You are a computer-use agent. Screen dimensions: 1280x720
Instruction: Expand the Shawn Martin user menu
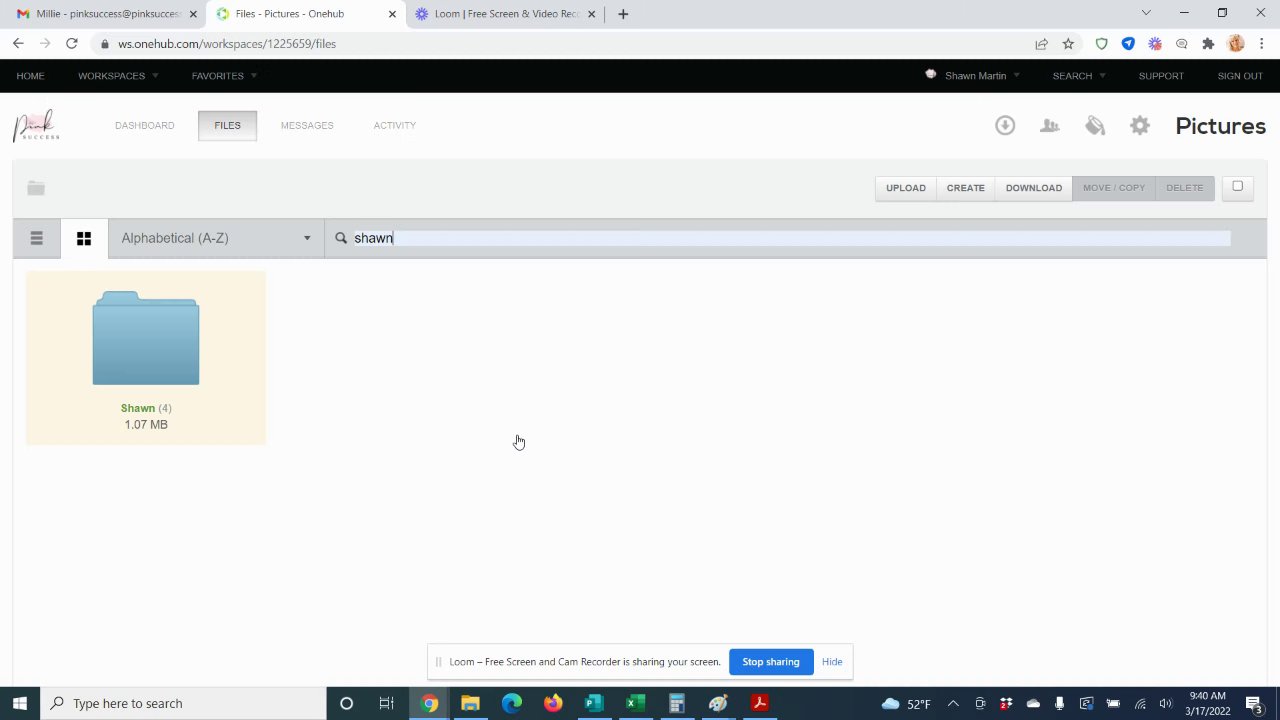(x=973, y=76)
